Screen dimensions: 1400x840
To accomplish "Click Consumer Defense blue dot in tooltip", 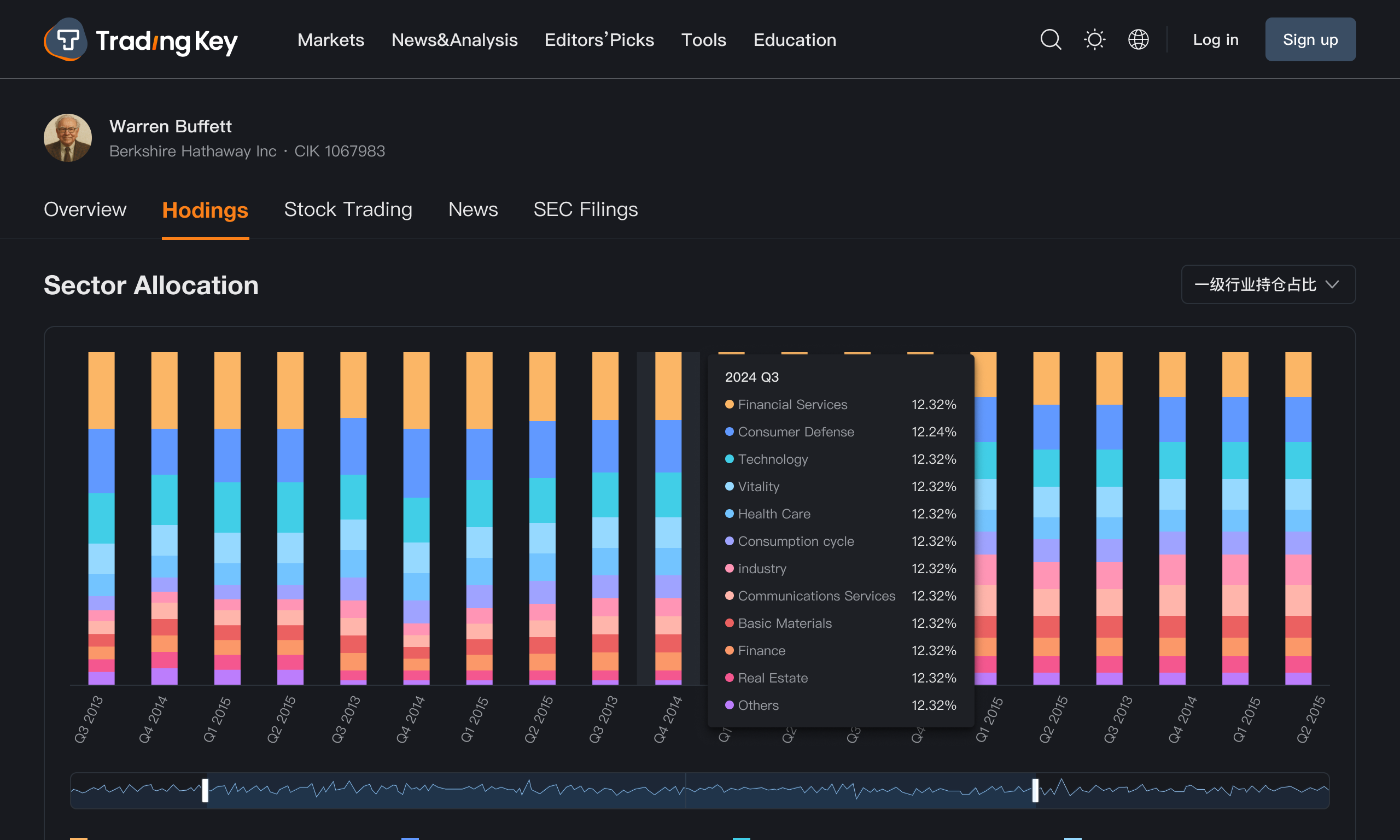I will coord(730,431).
